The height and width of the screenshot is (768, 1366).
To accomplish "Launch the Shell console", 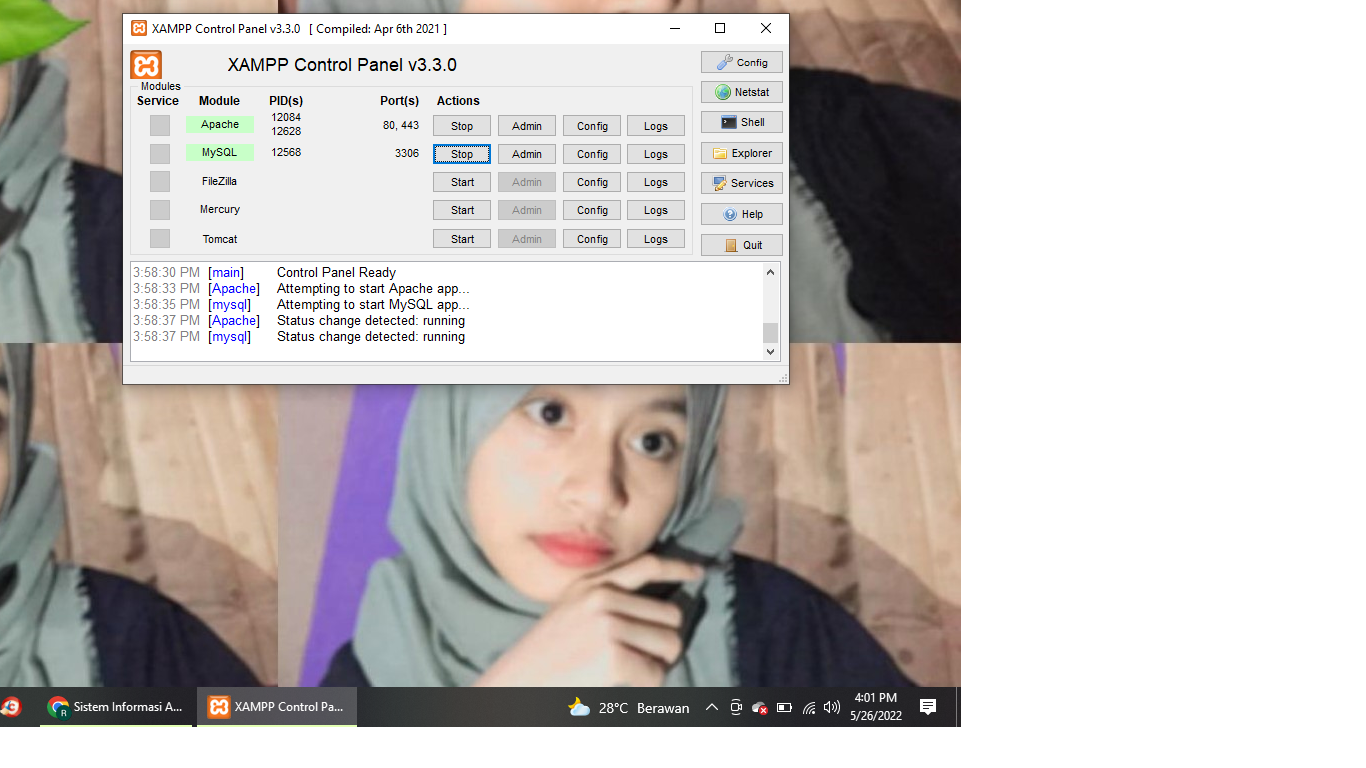I will tap(741, 122).
